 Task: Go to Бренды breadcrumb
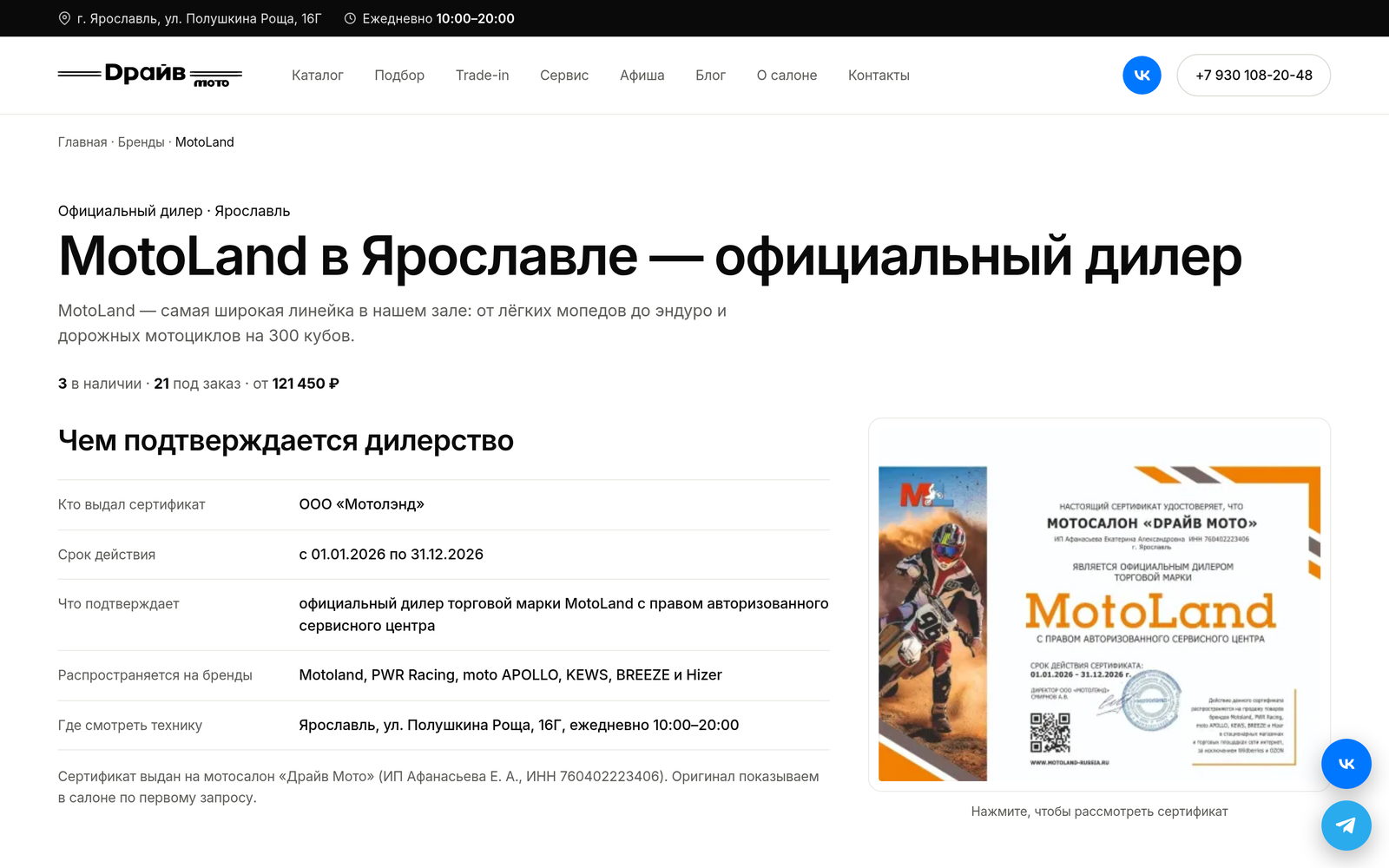point(141,142)
